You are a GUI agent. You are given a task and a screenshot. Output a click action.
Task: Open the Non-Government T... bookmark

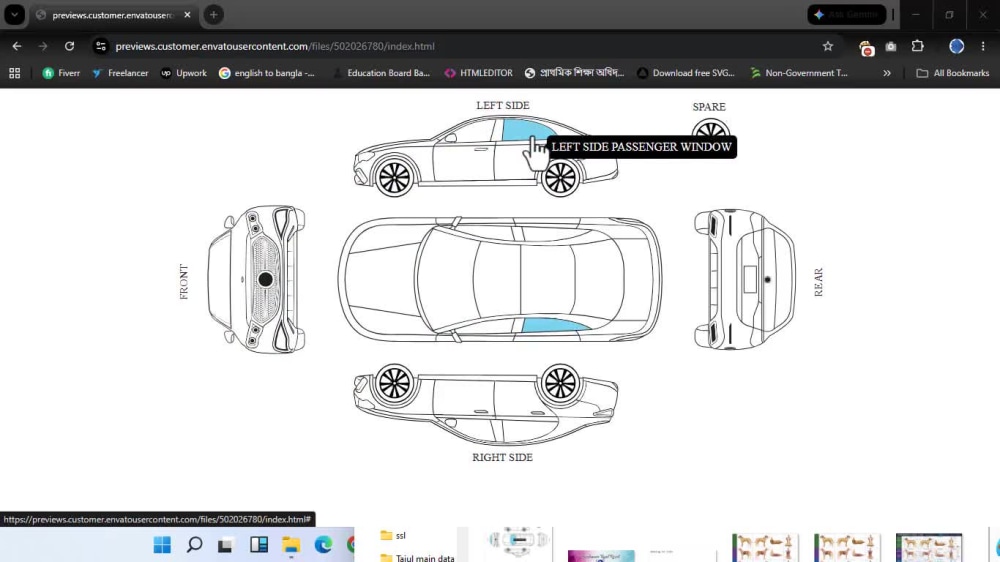point(798,73)
